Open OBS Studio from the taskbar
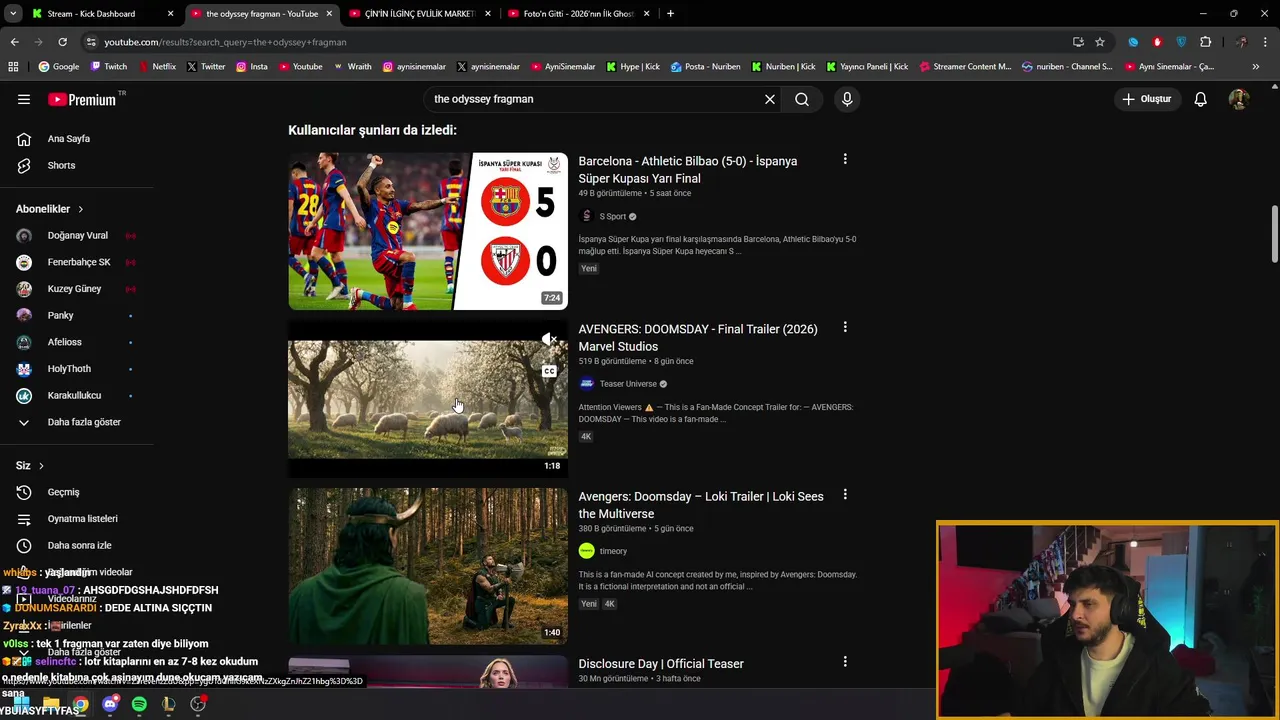Screen dimensions: 1280x720 click(x=198, y=704)
